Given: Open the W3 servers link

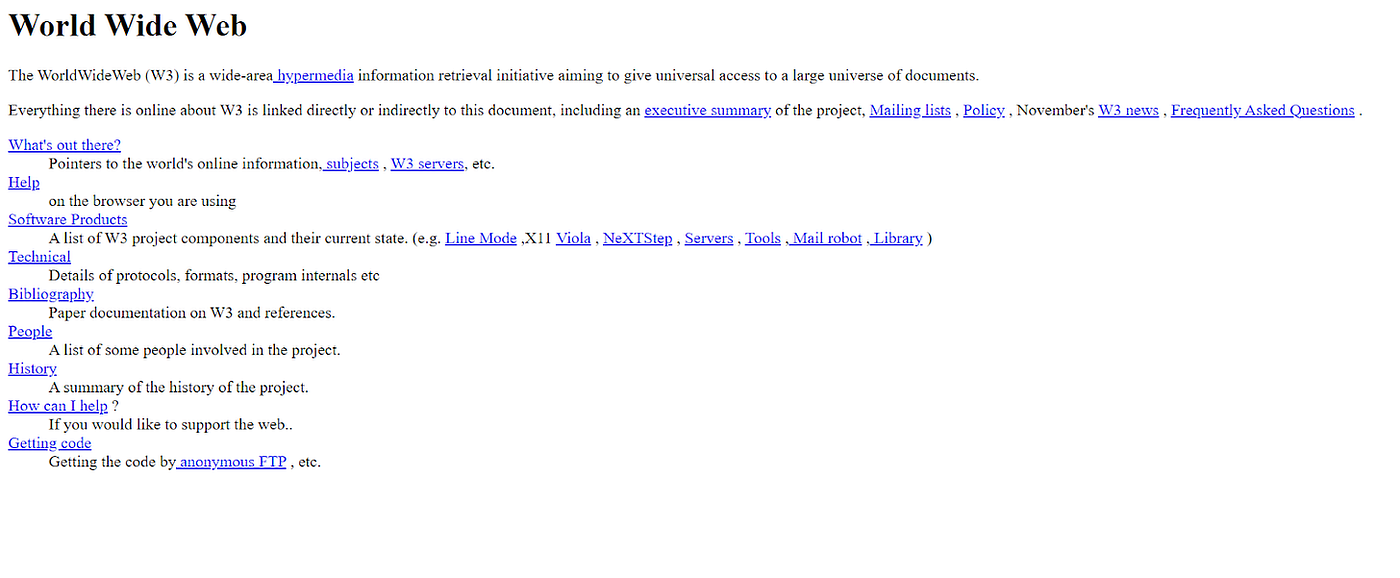Looking at the screenshot, I should click(x=427, y=163).
